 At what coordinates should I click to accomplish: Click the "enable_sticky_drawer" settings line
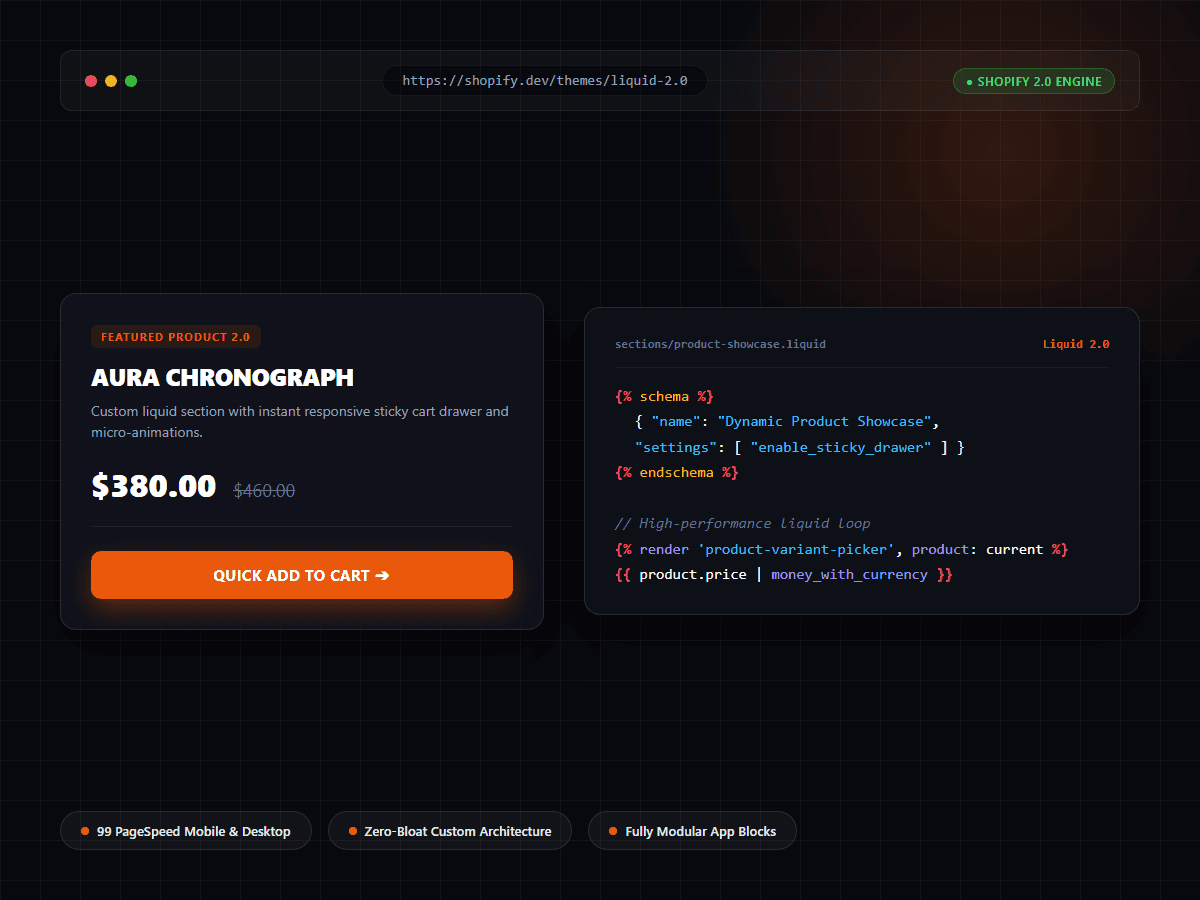click(x=799, y=447)
